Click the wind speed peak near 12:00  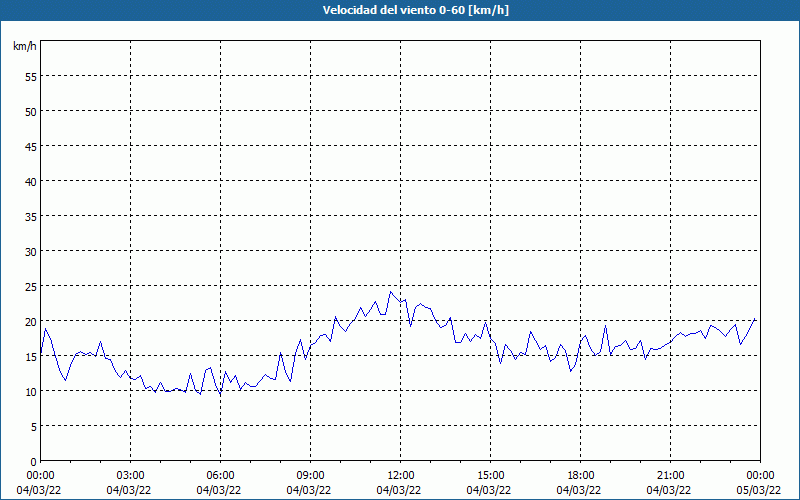tap(391, 292)
